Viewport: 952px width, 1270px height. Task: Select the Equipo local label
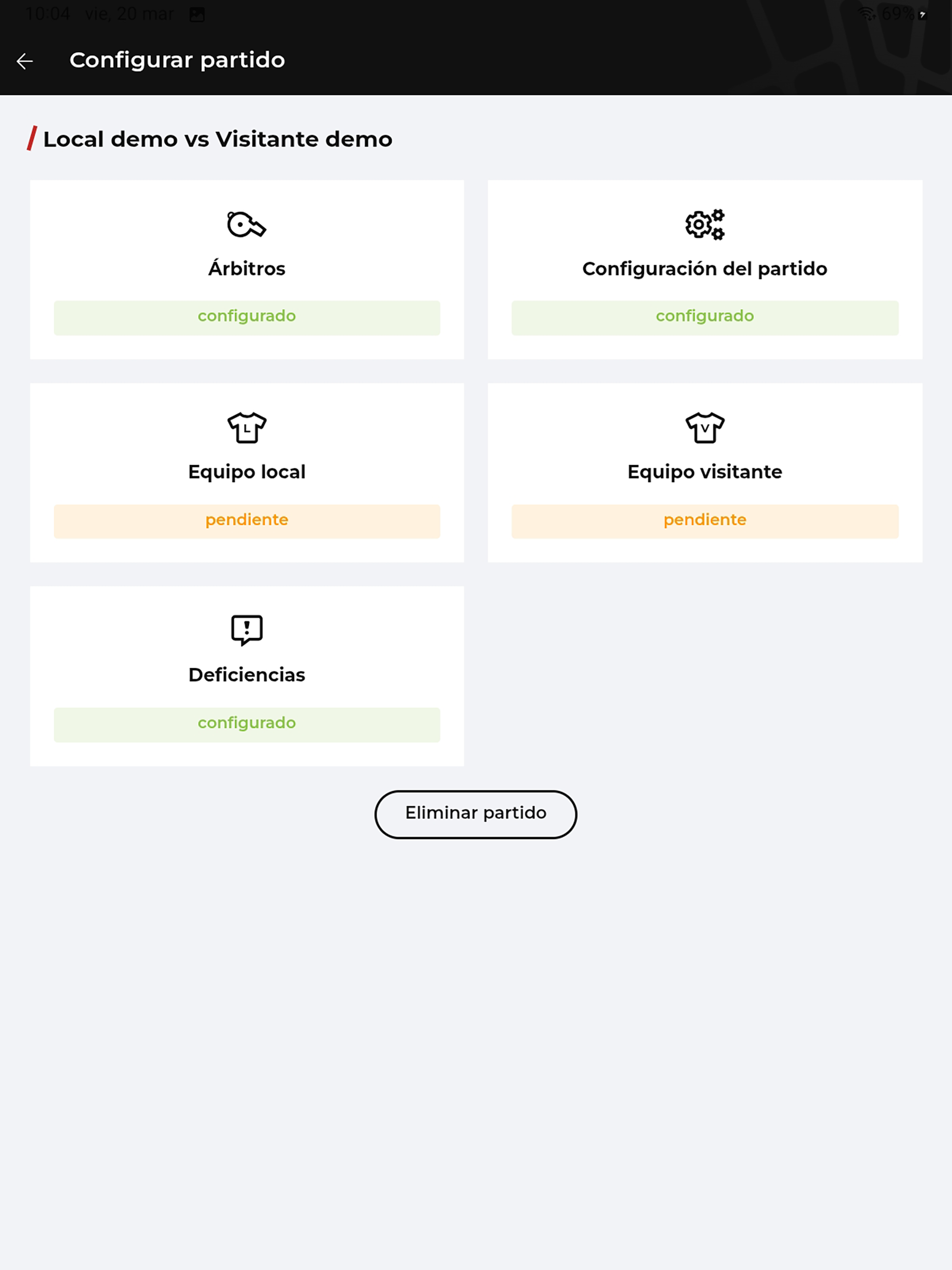point(246,472)
